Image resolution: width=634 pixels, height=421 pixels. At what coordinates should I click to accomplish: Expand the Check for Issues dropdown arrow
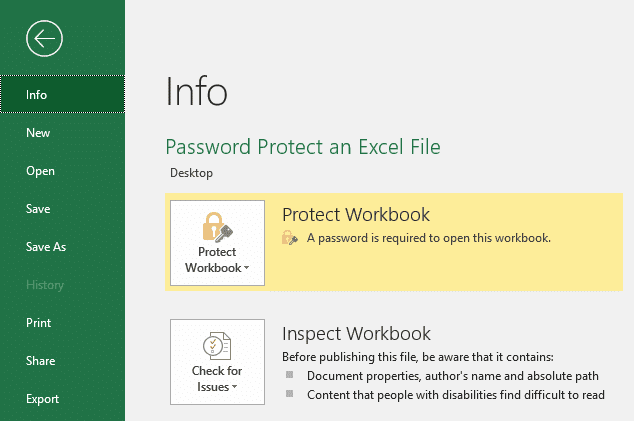coord(235,387)
